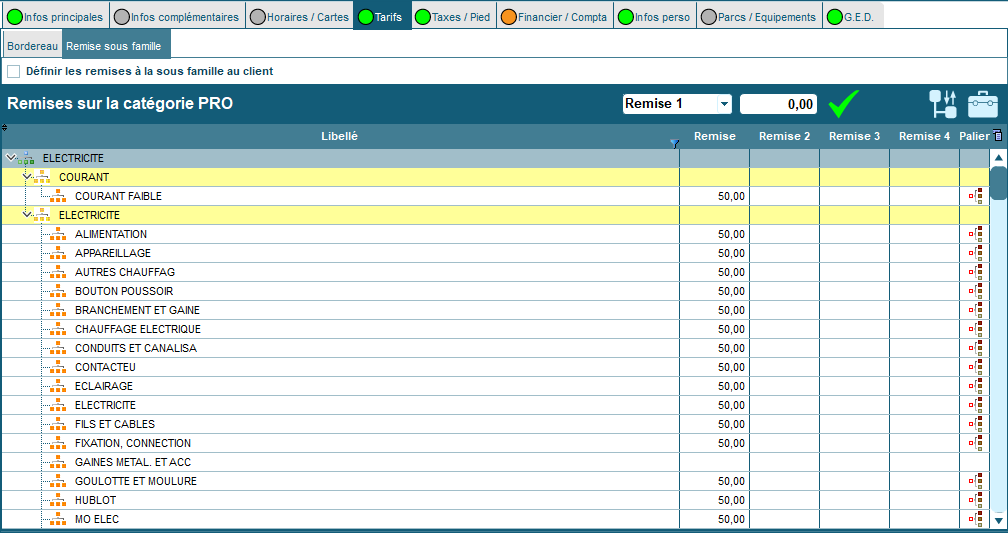Viewport: 1008px width, 533px height.
Task: Collapse the COURANT family node
Action: click(27, 177)
